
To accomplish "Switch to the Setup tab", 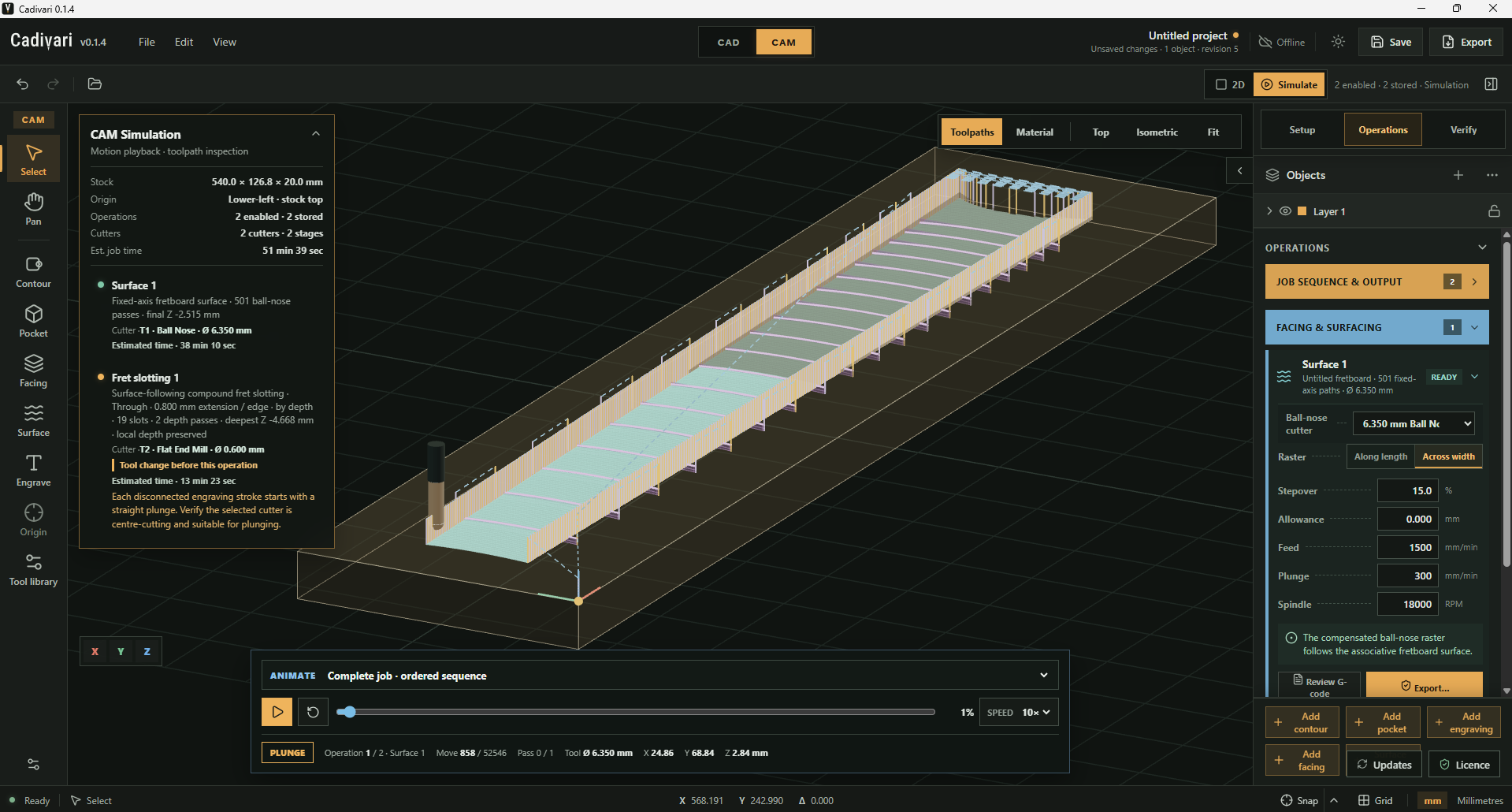I will tap(1302, 130).
